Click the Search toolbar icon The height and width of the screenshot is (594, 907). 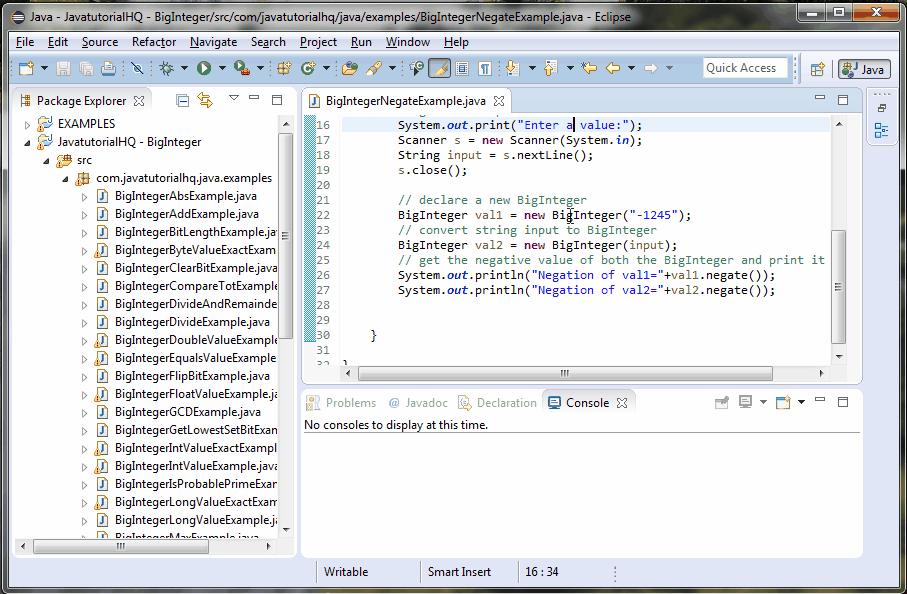[375, 70]
